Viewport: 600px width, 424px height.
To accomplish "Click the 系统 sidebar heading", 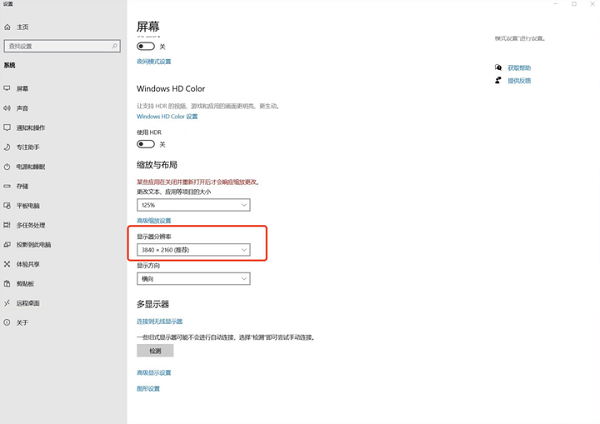I will click(10, 65).
